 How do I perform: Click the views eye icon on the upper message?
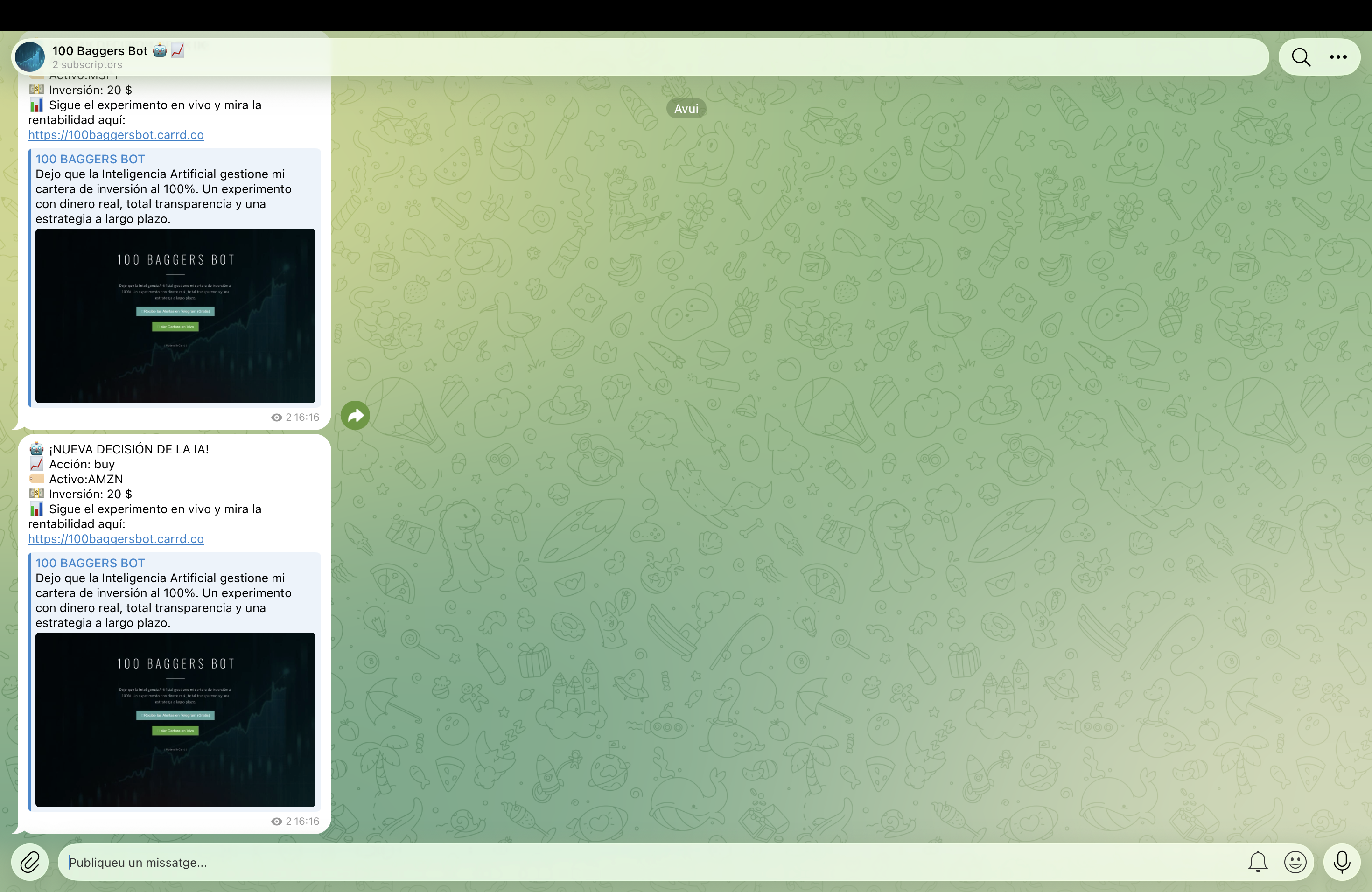(x=277, y=418)
